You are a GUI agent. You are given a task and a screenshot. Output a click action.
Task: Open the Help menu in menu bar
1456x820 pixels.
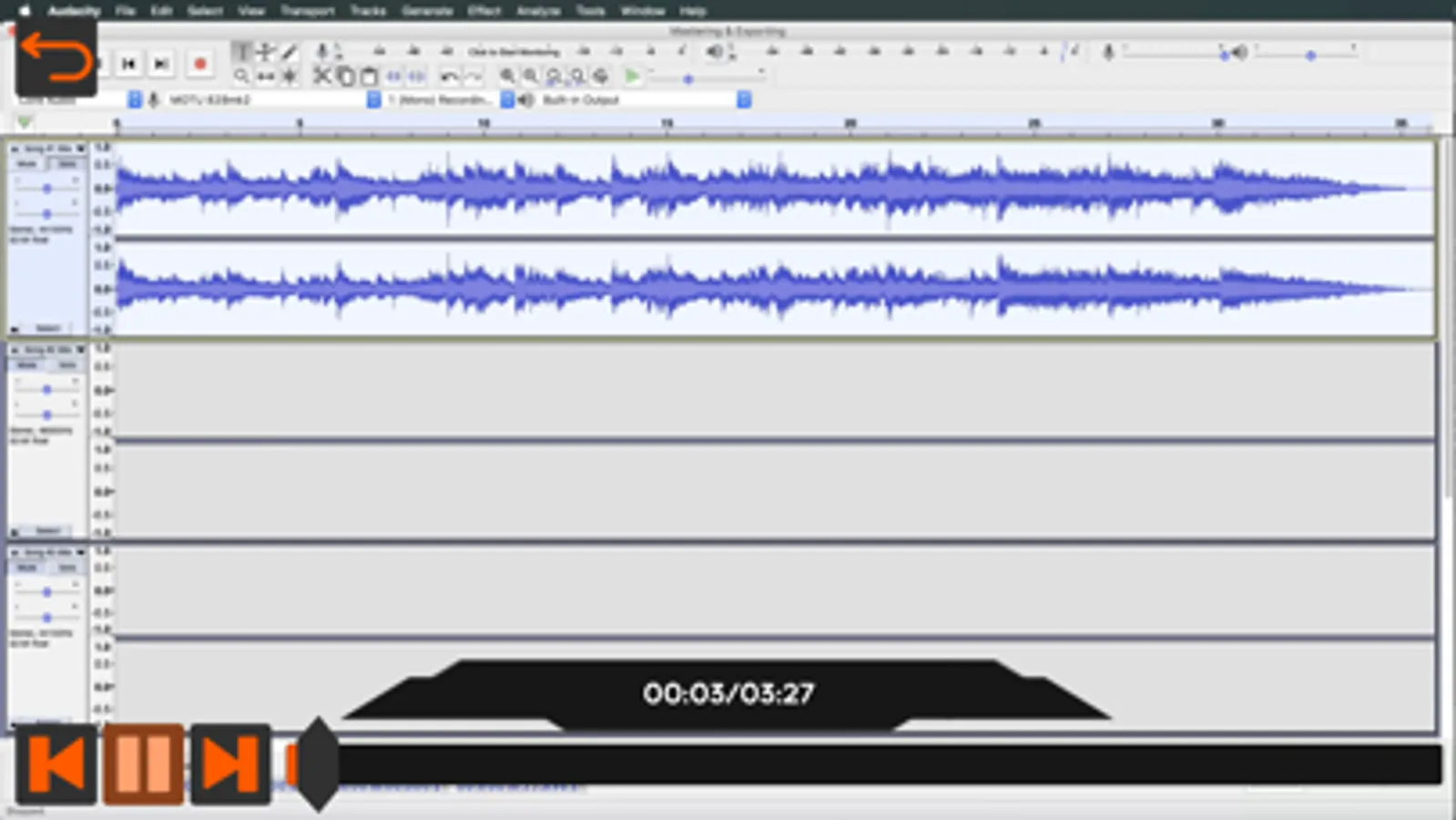(693, 10)
